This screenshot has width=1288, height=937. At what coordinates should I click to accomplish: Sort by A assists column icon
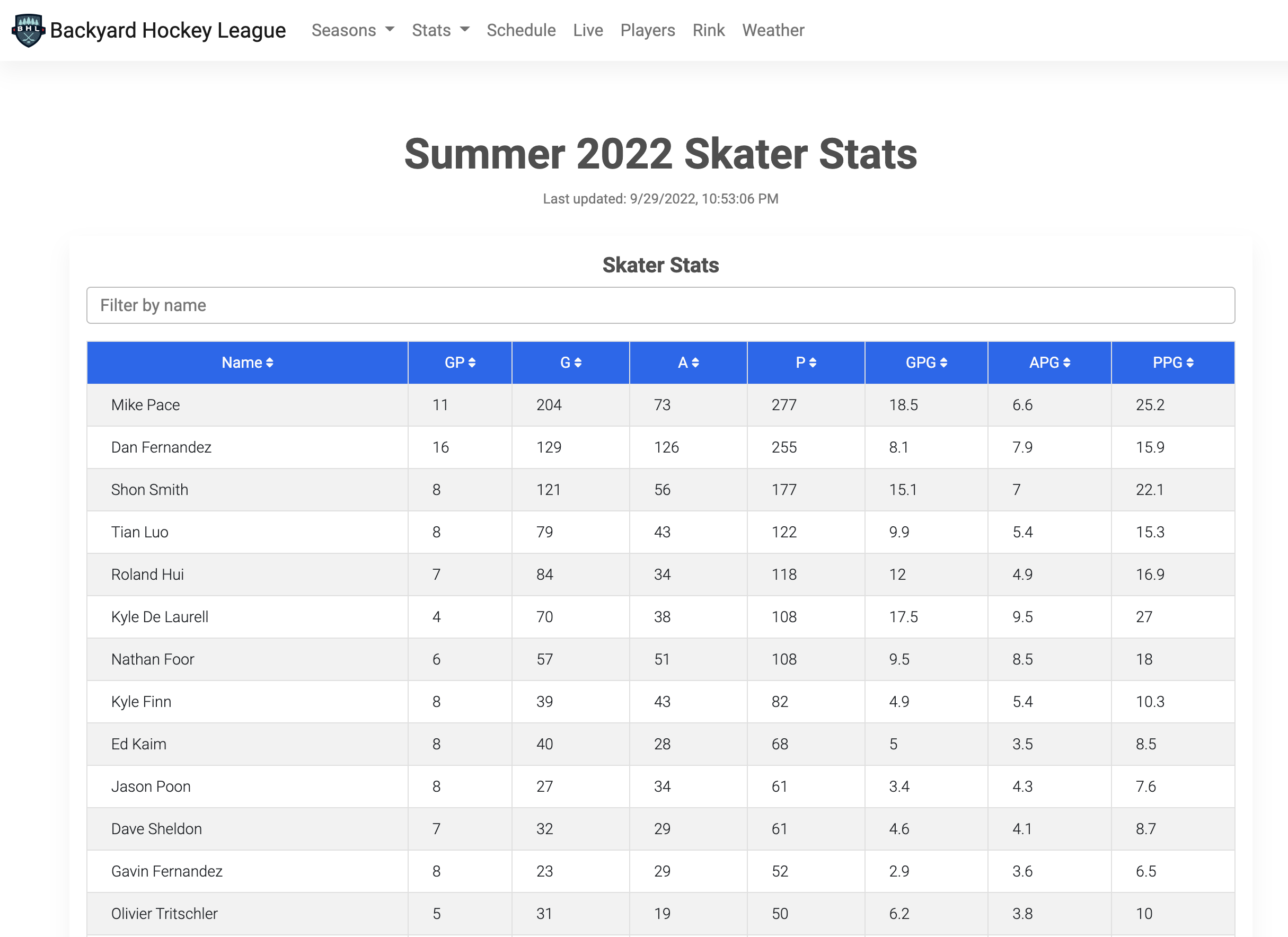(695, 363)
